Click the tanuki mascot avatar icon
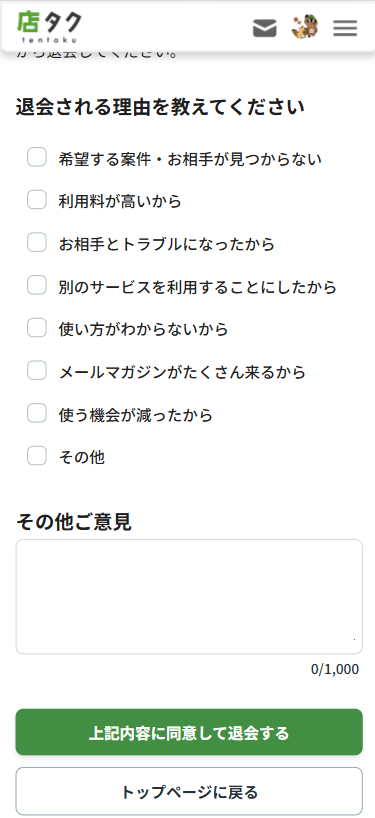Image resolution: width=375 pixels, height=818 pixels. pos(305,27)
